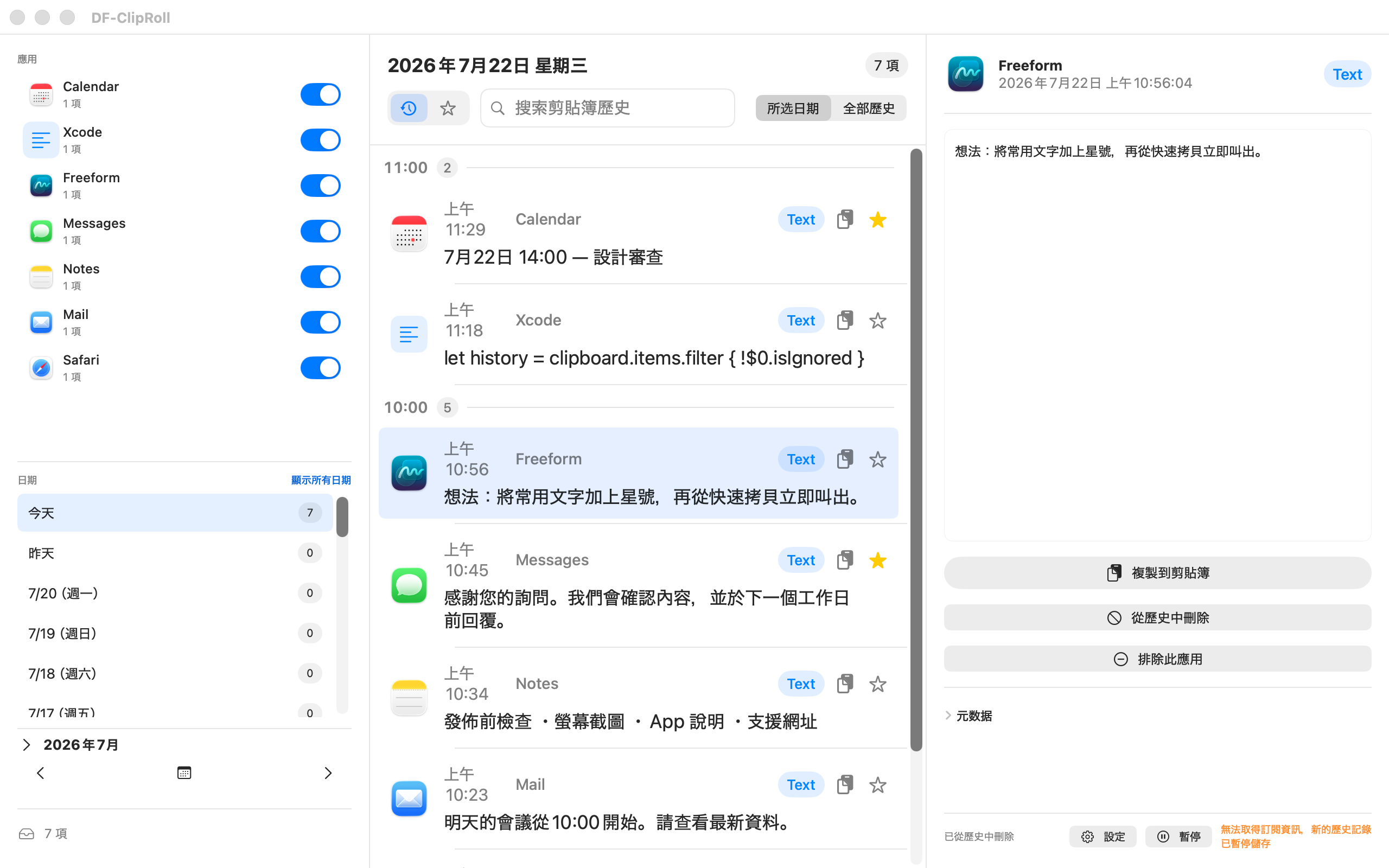1389x868 pixels.
Task: Click the clip list vertical scrollbar
Action: (x=916, y=450)
